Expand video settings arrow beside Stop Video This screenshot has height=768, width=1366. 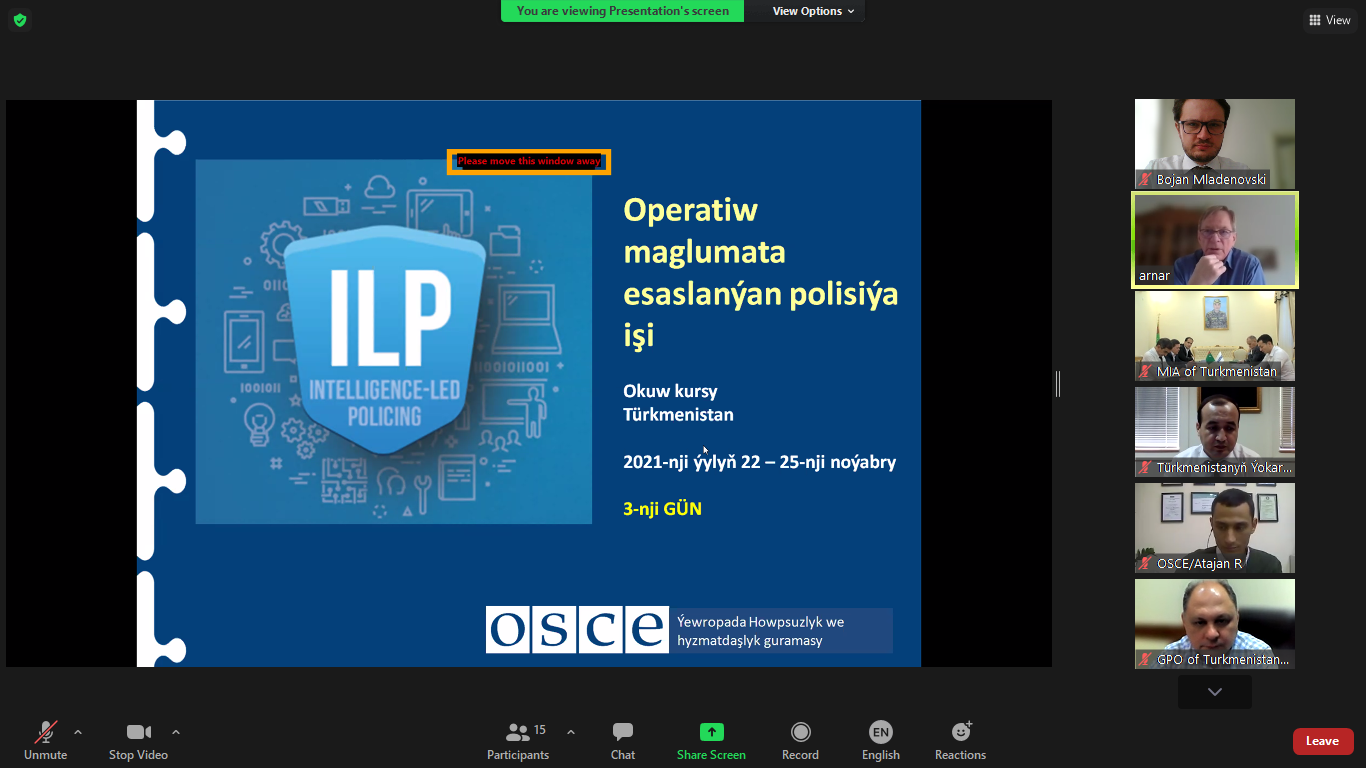[x=176, y=732]
